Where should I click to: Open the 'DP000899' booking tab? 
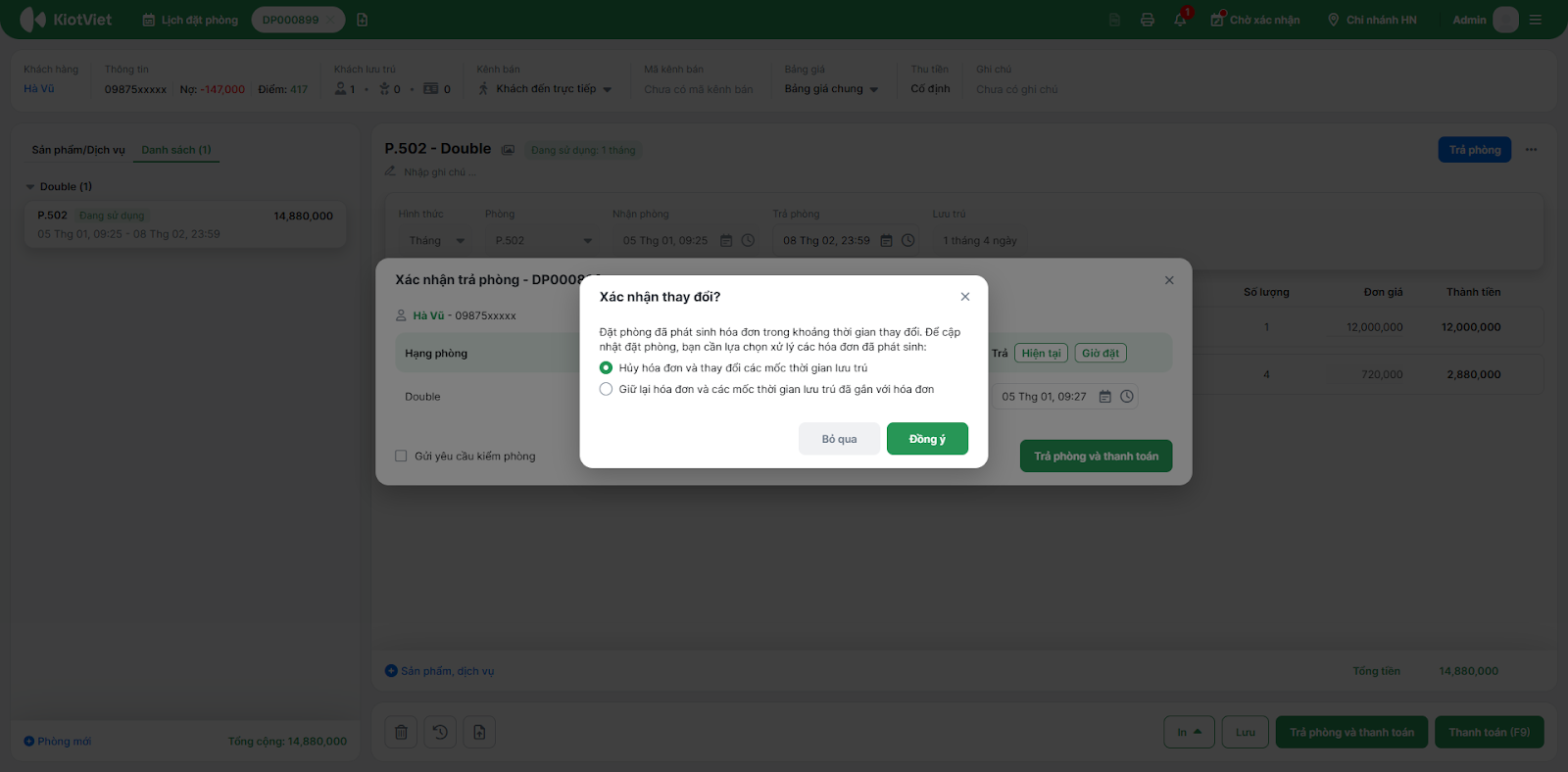pyautogui.click(x=290, y=20)
